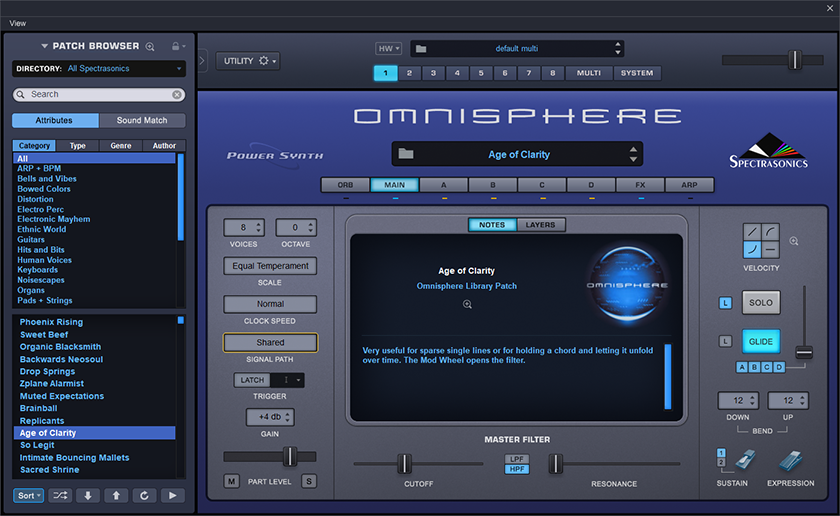The height and width of the screenshot is (516, 840).
Task: Click the Expression pedal icon
Action: (x=791, y=461)
